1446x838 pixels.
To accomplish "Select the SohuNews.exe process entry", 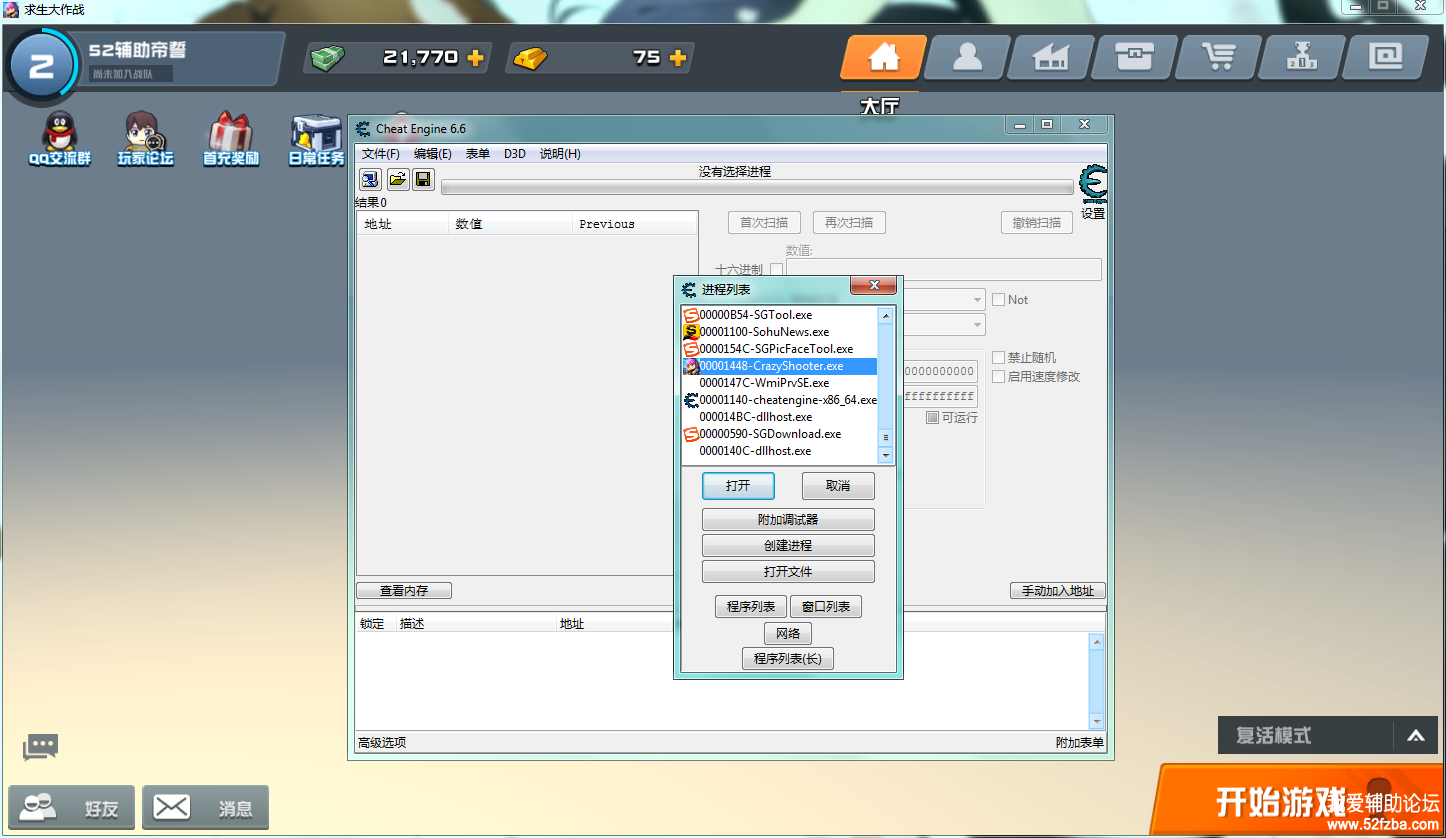I will 779,332.
